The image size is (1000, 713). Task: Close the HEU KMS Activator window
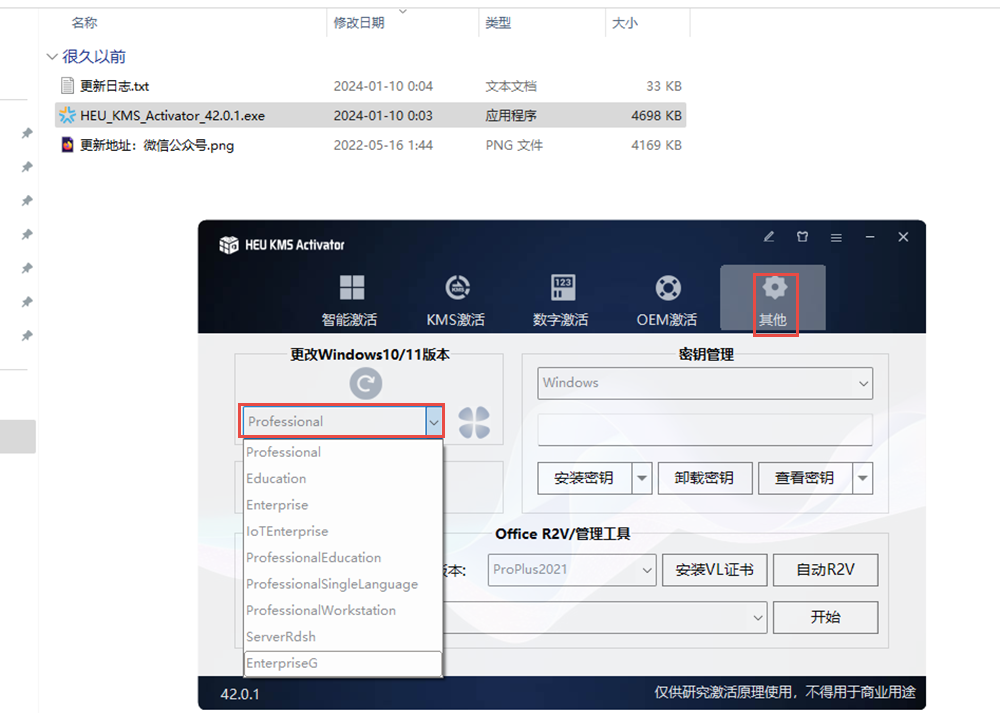(903, 237)
